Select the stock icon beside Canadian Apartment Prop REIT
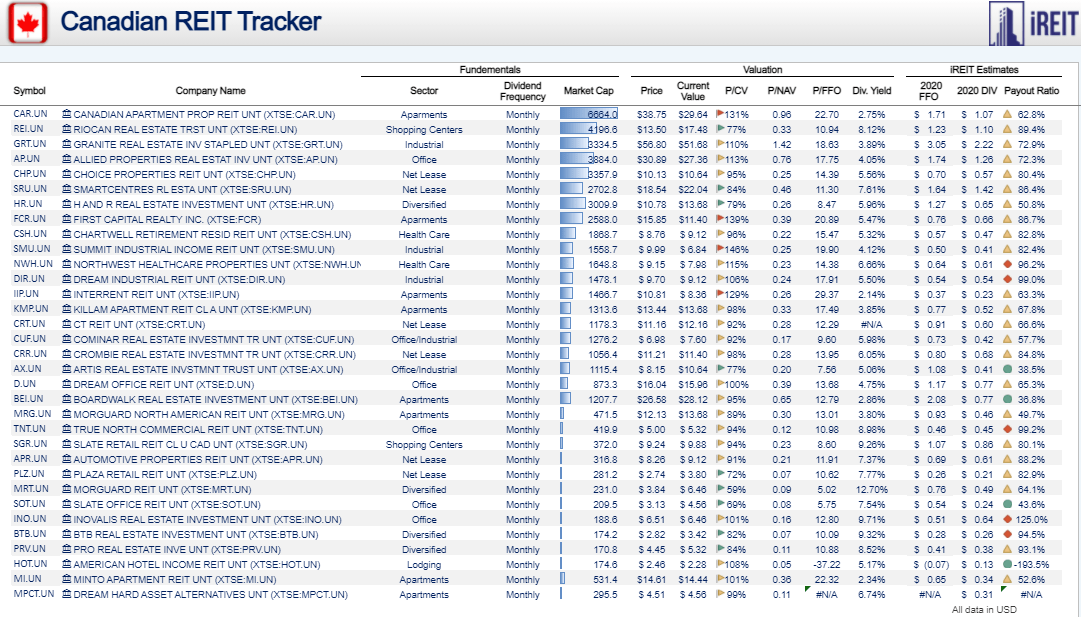Image resolution: width=1081 pixels, height=617 pixels. click(67, 114)
